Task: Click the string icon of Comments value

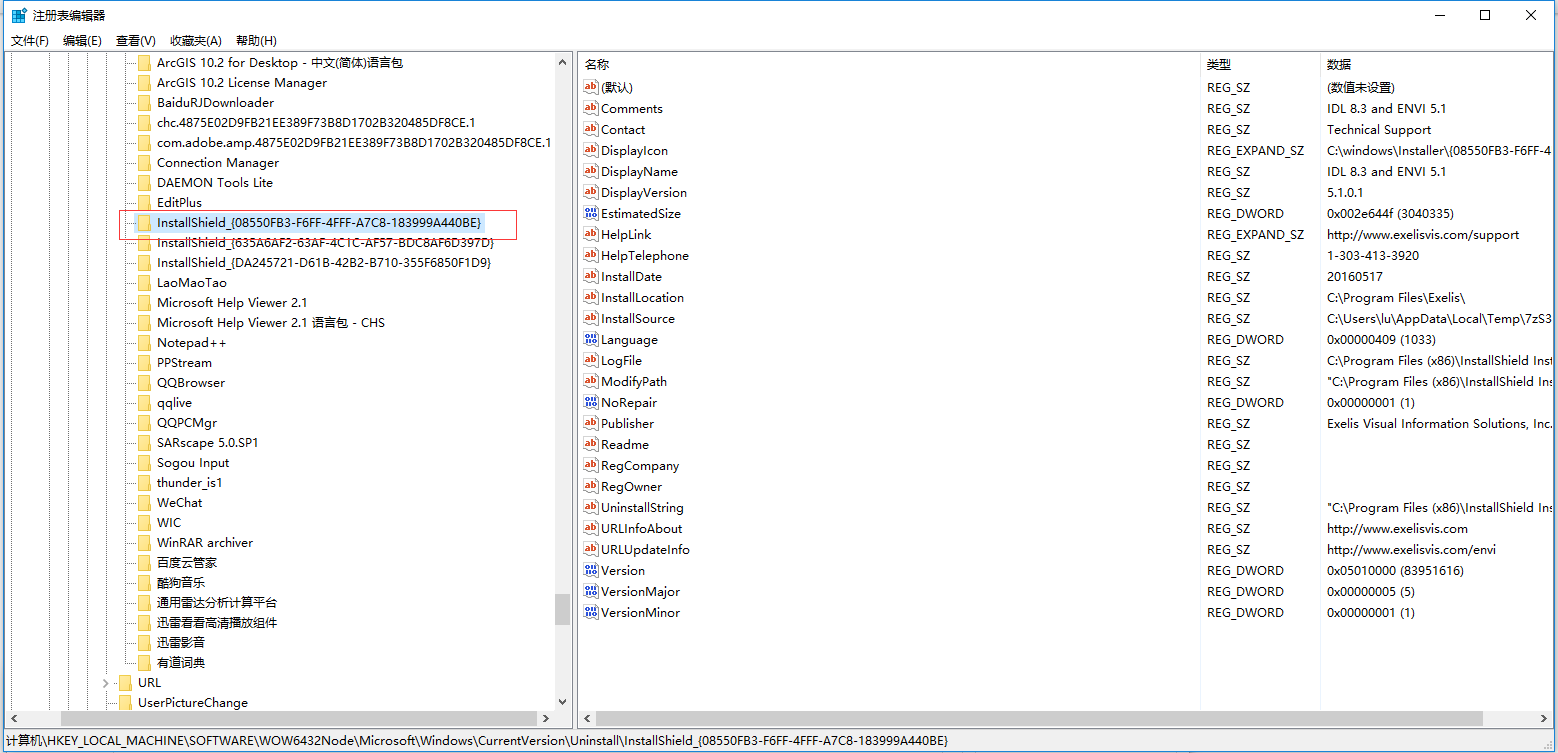Action: coord(590,108)
